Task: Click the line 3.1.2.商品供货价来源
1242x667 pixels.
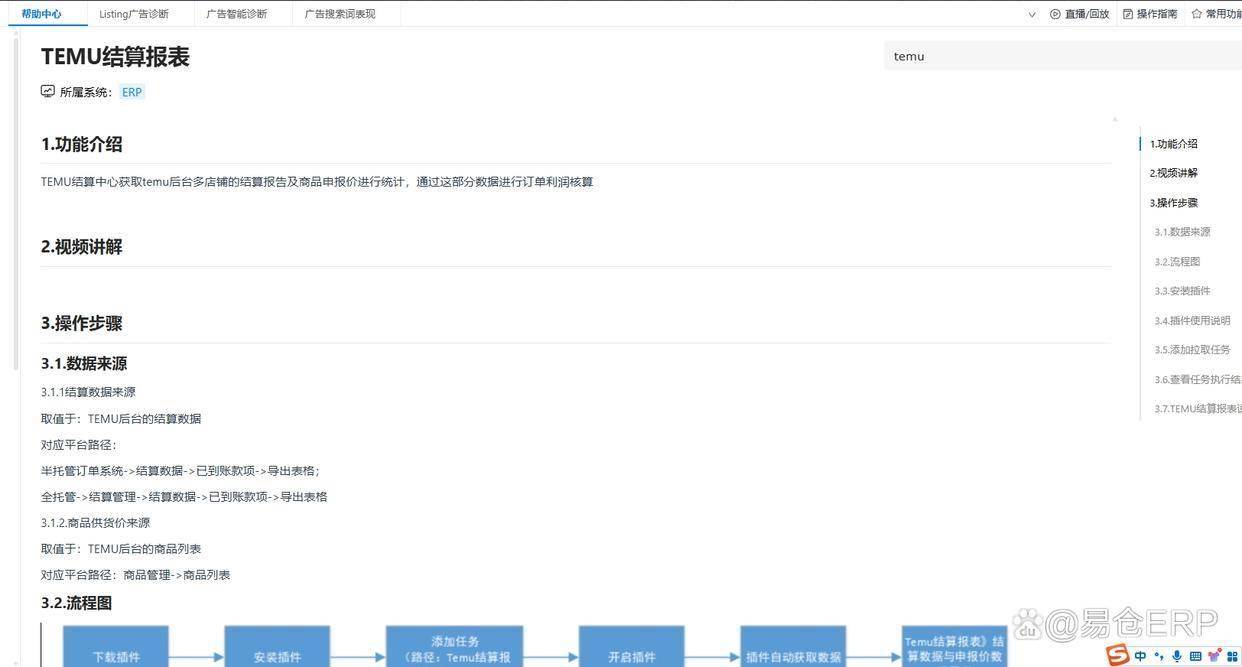Action: (96, 523)
